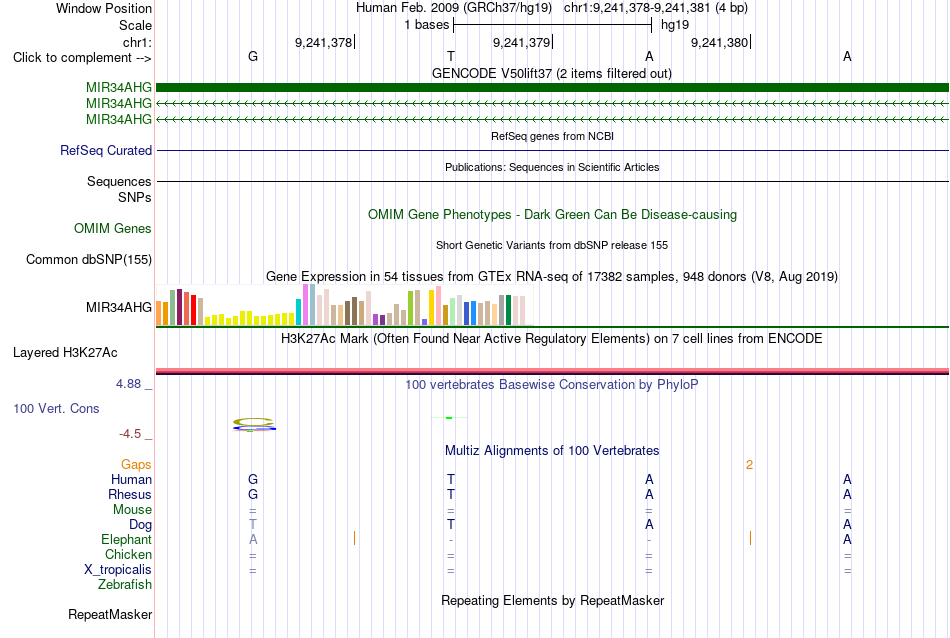Open the H3K27Ac Mark ENCODE track title

(x=552, y=338)
